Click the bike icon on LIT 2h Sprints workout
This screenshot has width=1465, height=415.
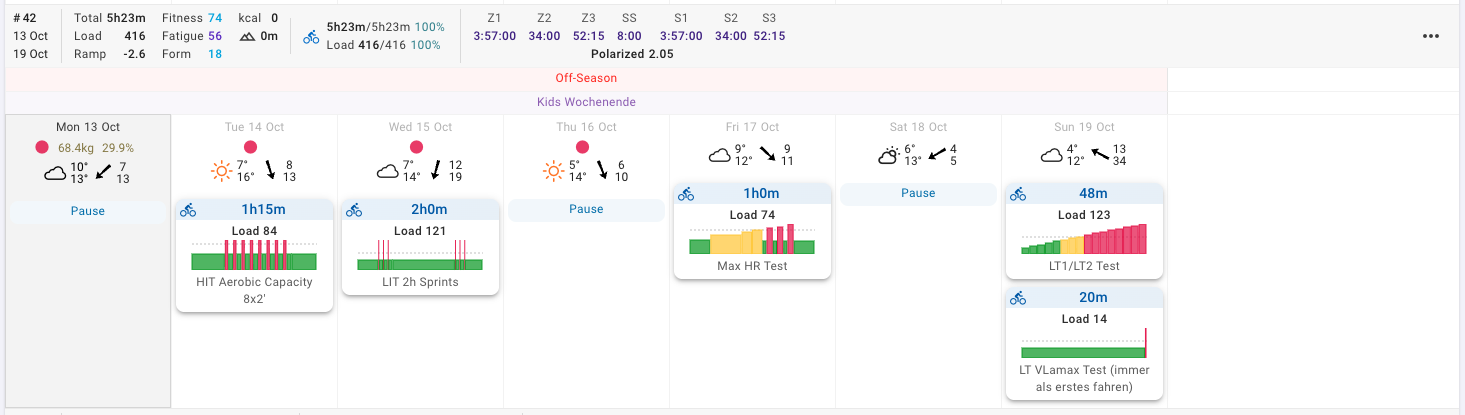pos(353,210)
